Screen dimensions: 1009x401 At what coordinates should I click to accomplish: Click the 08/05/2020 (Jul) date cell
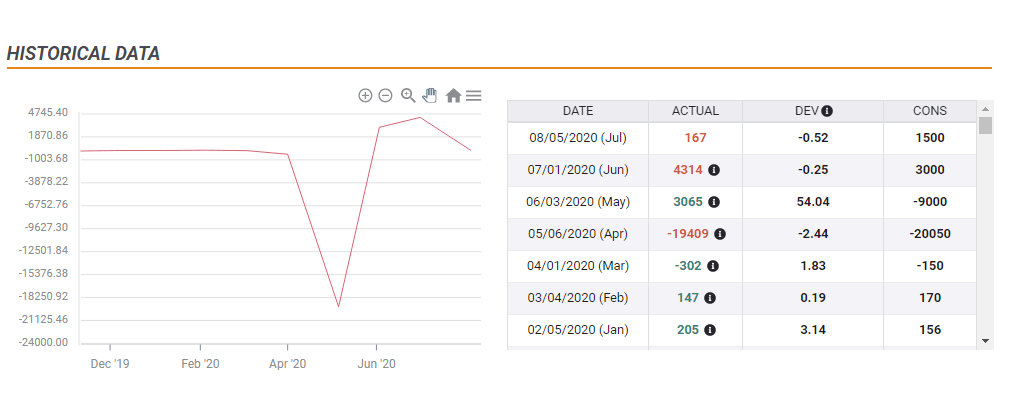click(578, 138)
